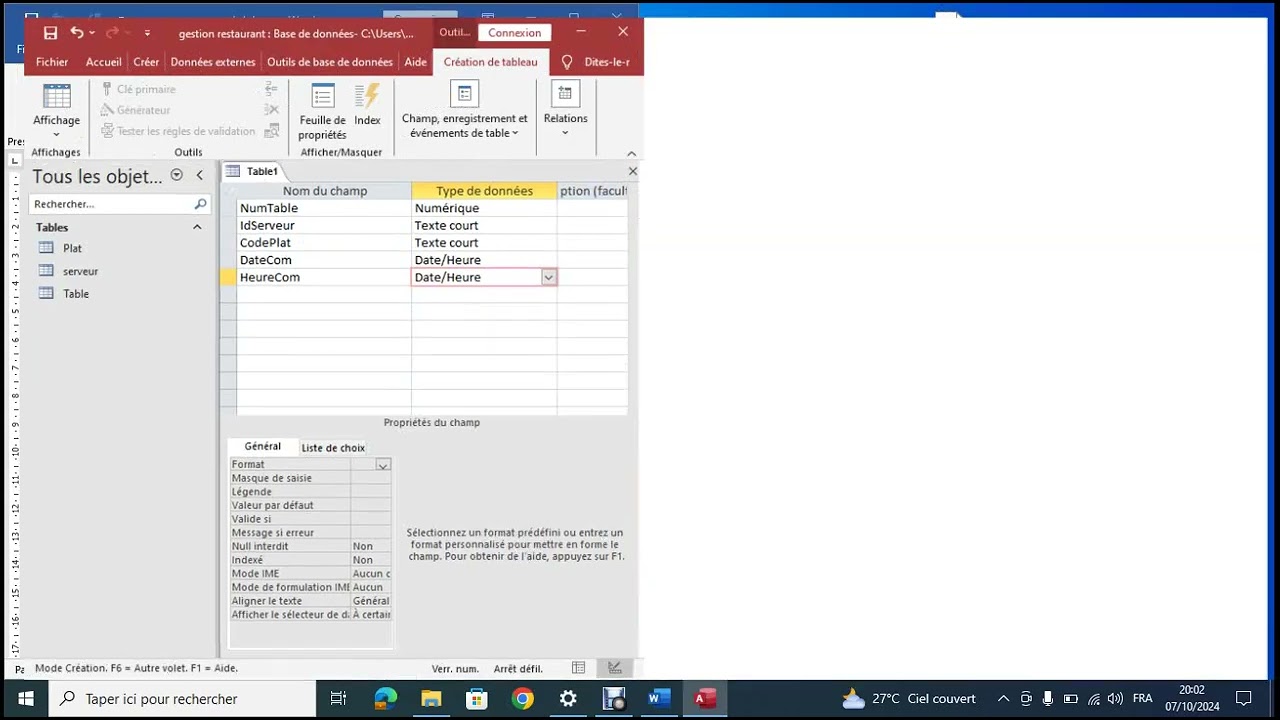Open the Fichier menu
The image size is (1280, 720).
click(52, 62)
